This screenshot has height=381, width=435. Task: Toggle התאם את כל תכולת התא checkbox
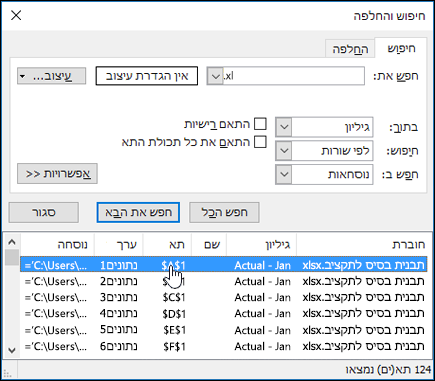click(x=260, y=142)
